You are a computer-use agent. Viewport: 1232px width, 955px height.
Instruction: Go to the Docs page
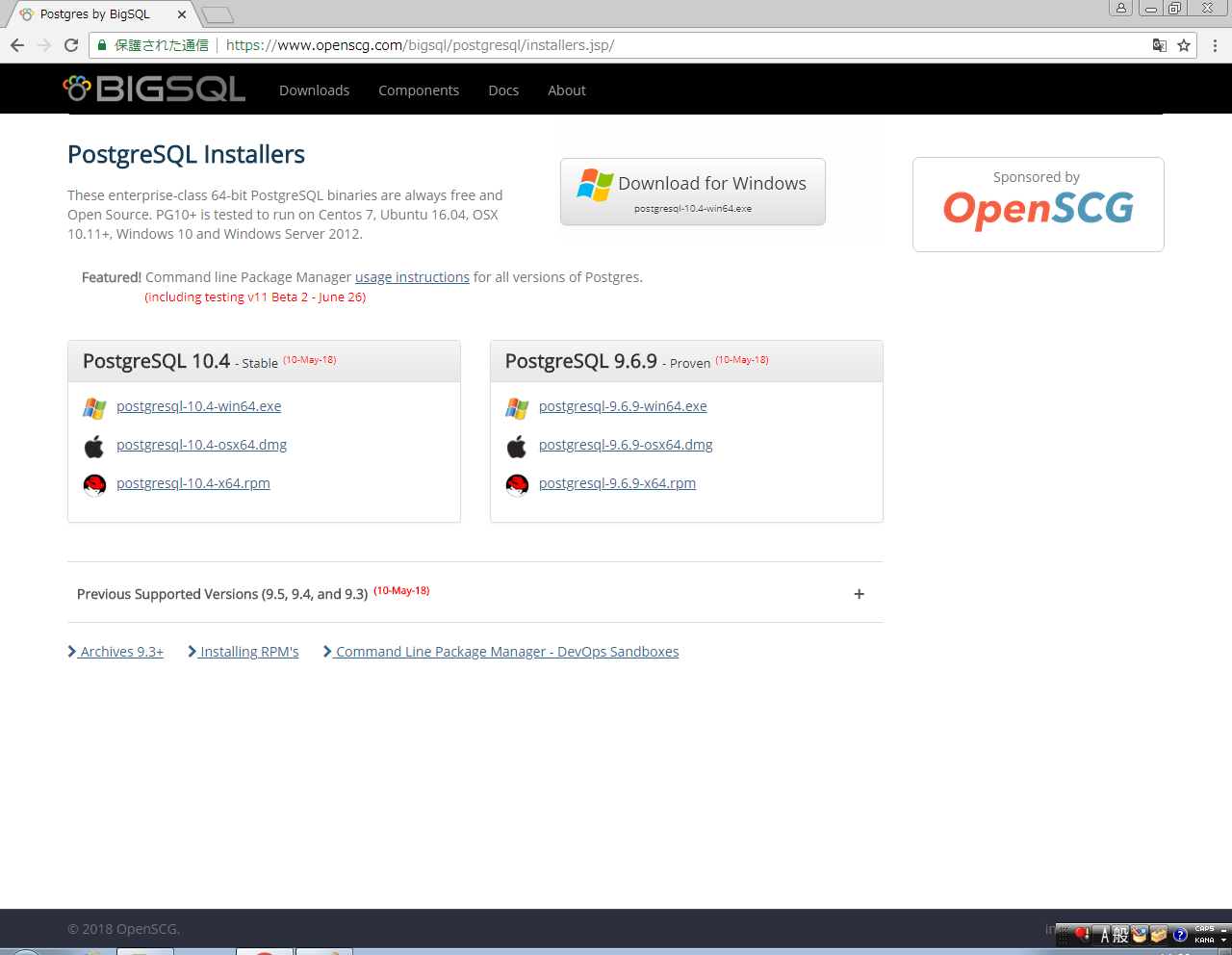503,90
